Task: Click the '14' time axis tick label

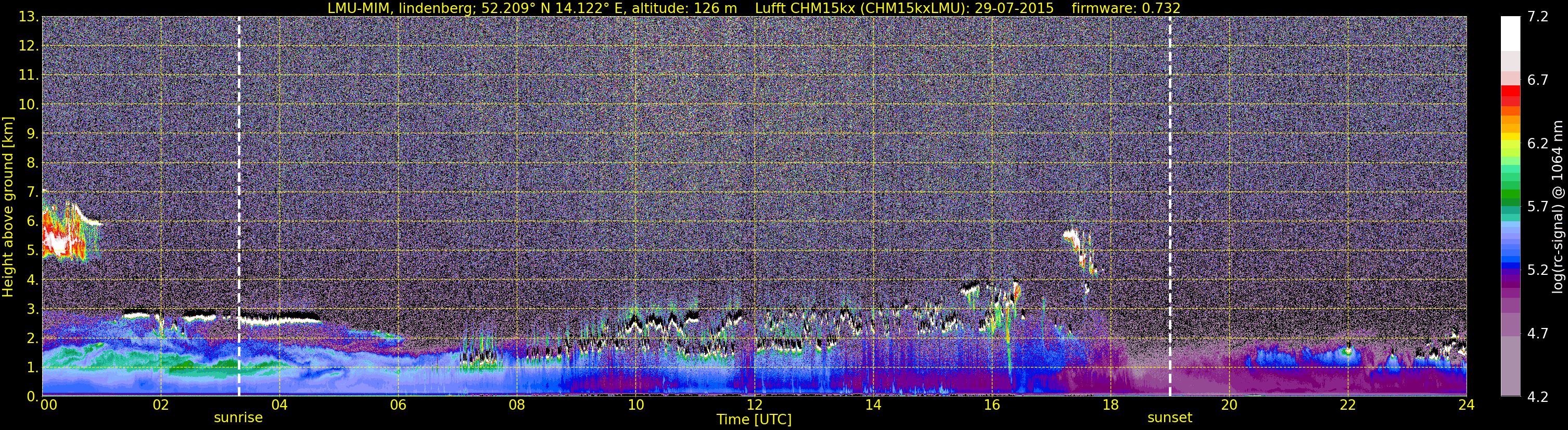Action: [873, 406]
